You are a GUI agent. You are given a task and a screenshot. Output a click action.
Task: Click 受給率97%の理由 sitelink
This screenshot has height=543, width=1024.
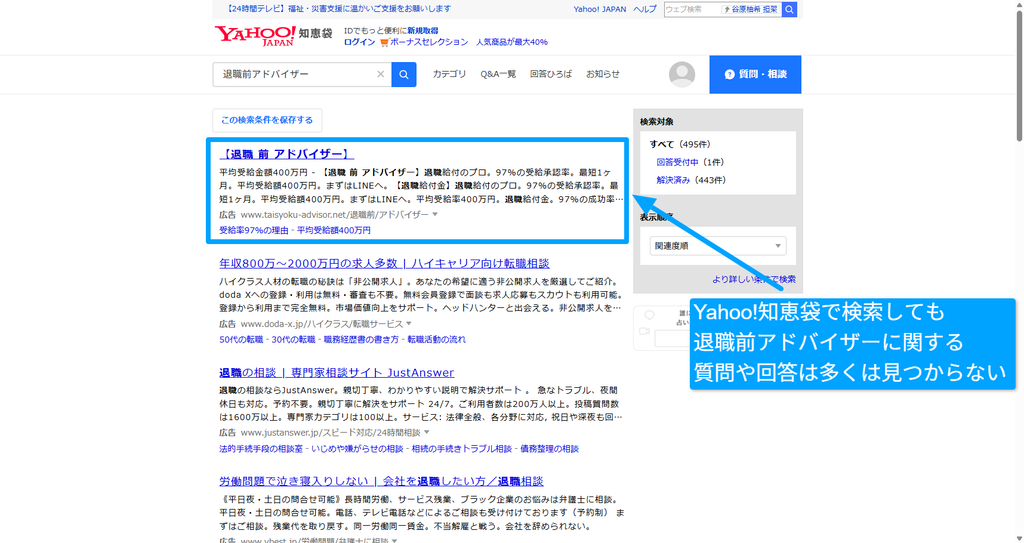[x=253, y=230]
